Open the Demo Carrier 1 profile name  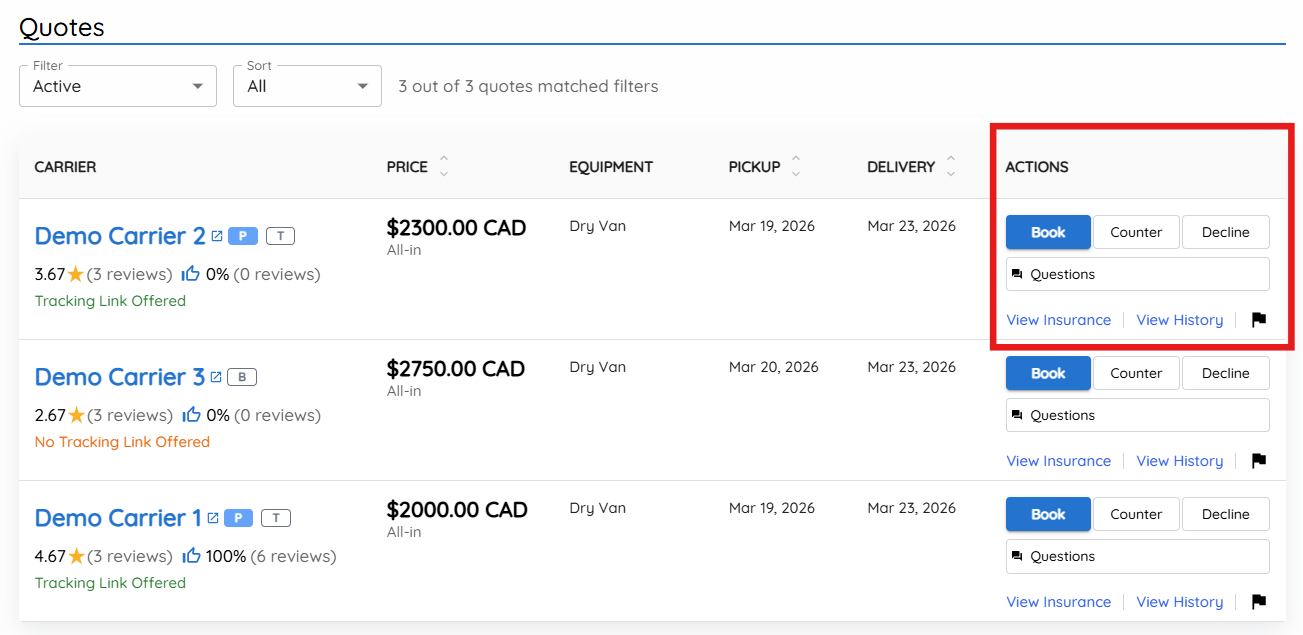[x=118, y=518]
